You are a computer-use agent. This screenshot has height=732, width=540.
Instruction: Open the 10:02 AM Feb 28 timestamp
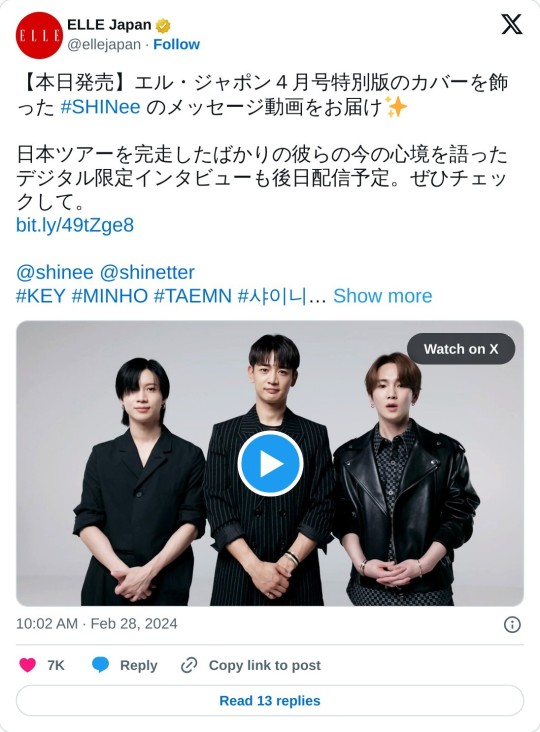tap(97, 624)
